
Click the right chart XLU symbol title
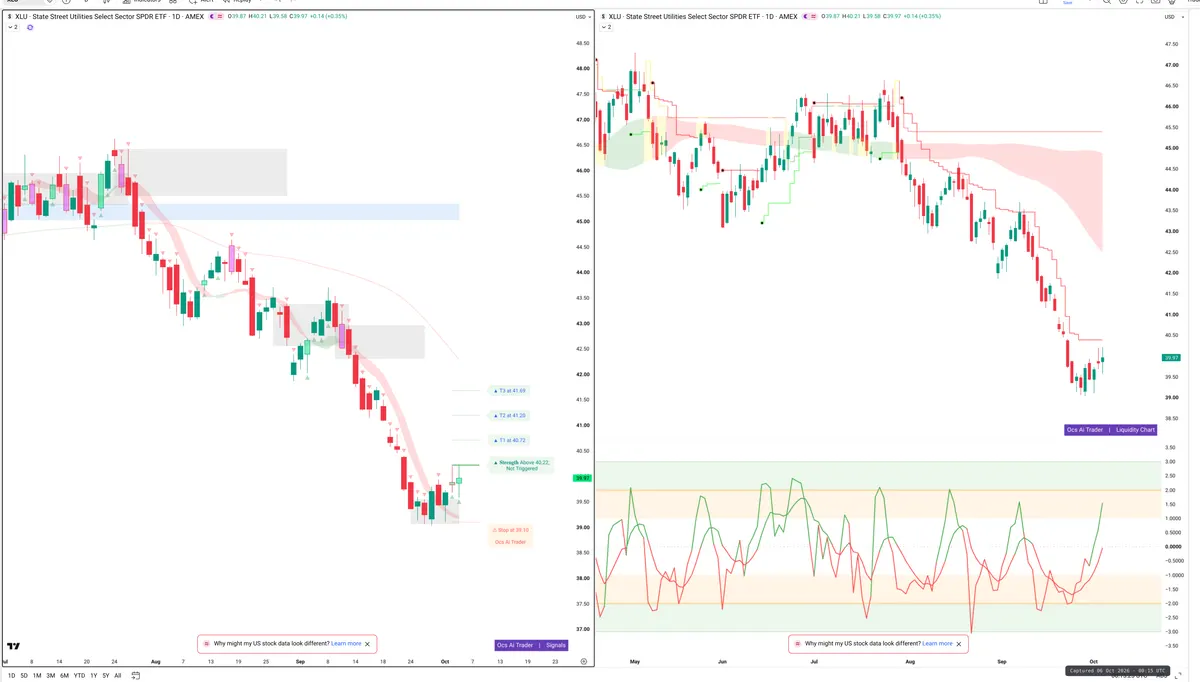704,17
